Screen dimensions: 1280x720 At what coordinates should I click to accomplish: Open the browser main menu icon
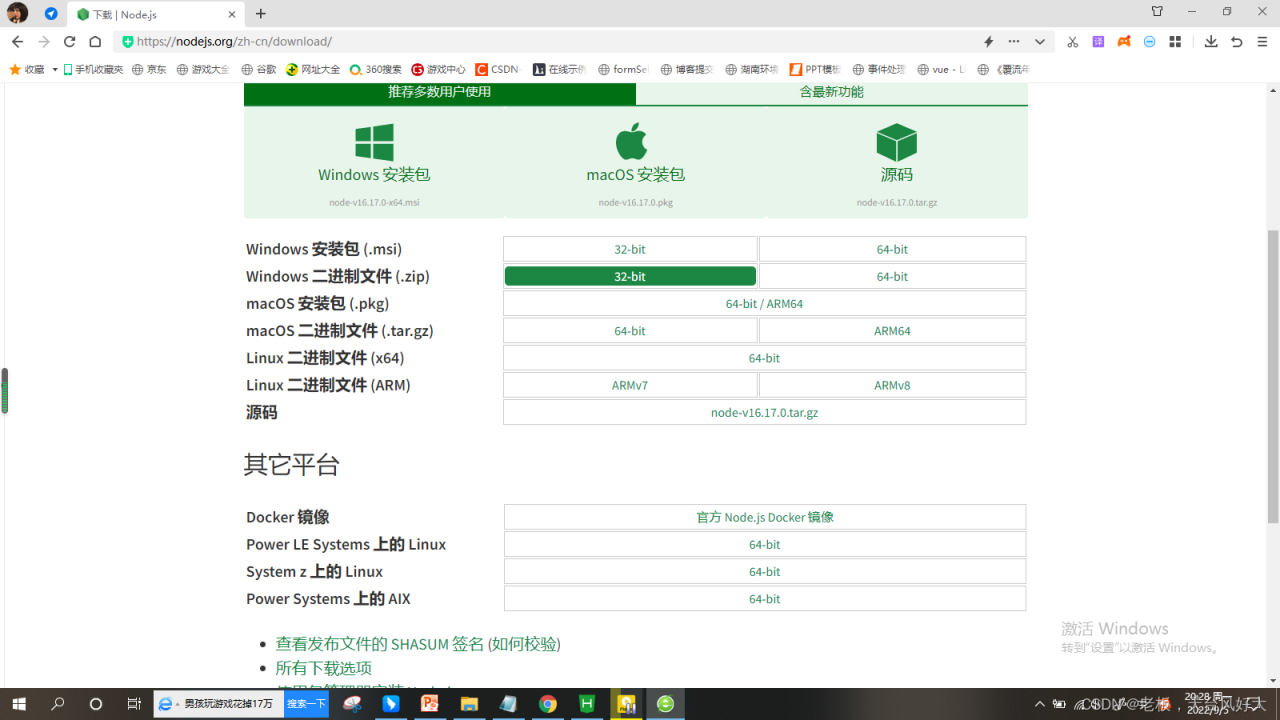tap(1261, 42)
